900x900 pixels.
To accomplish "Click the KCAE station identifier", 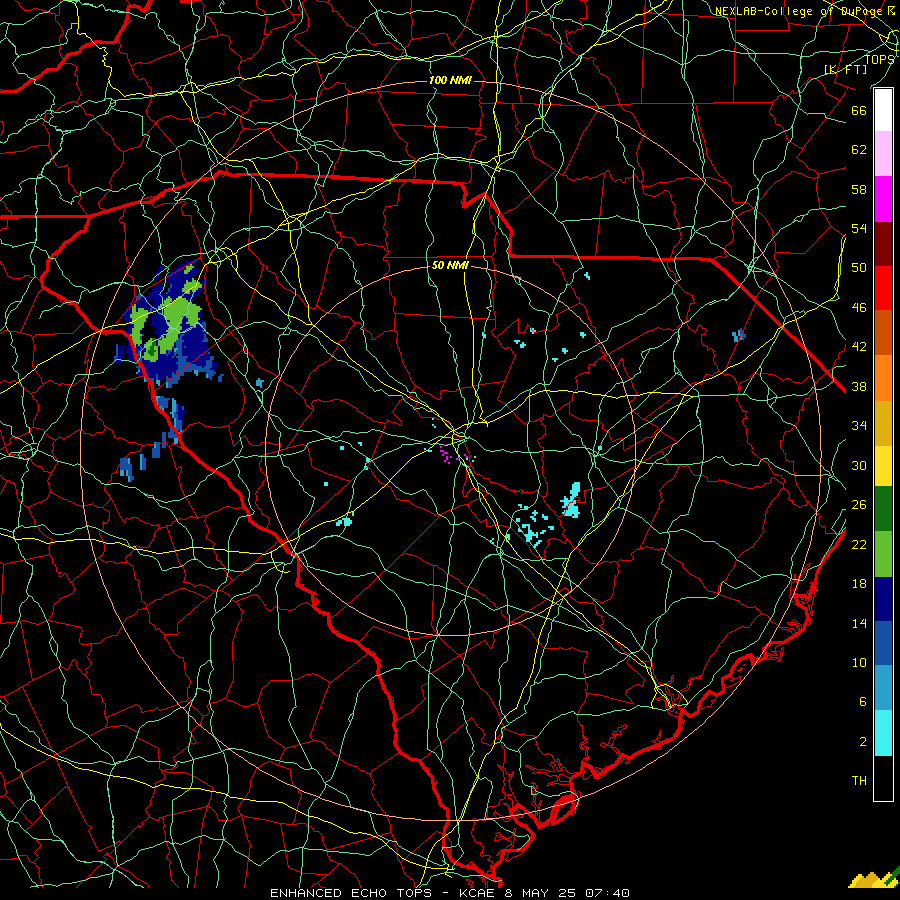I will (x=476, y=893).
